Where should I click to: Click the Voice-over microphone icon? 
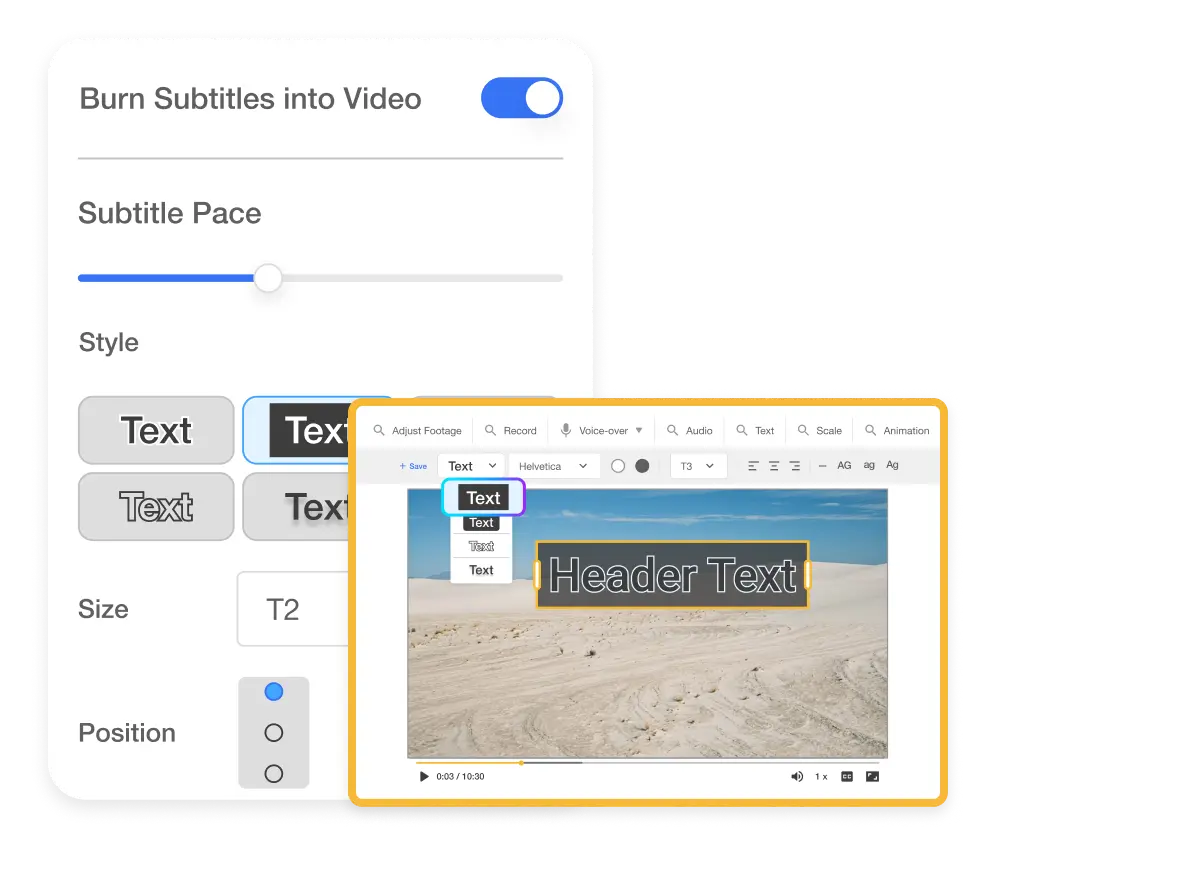[x=566, y=431]
